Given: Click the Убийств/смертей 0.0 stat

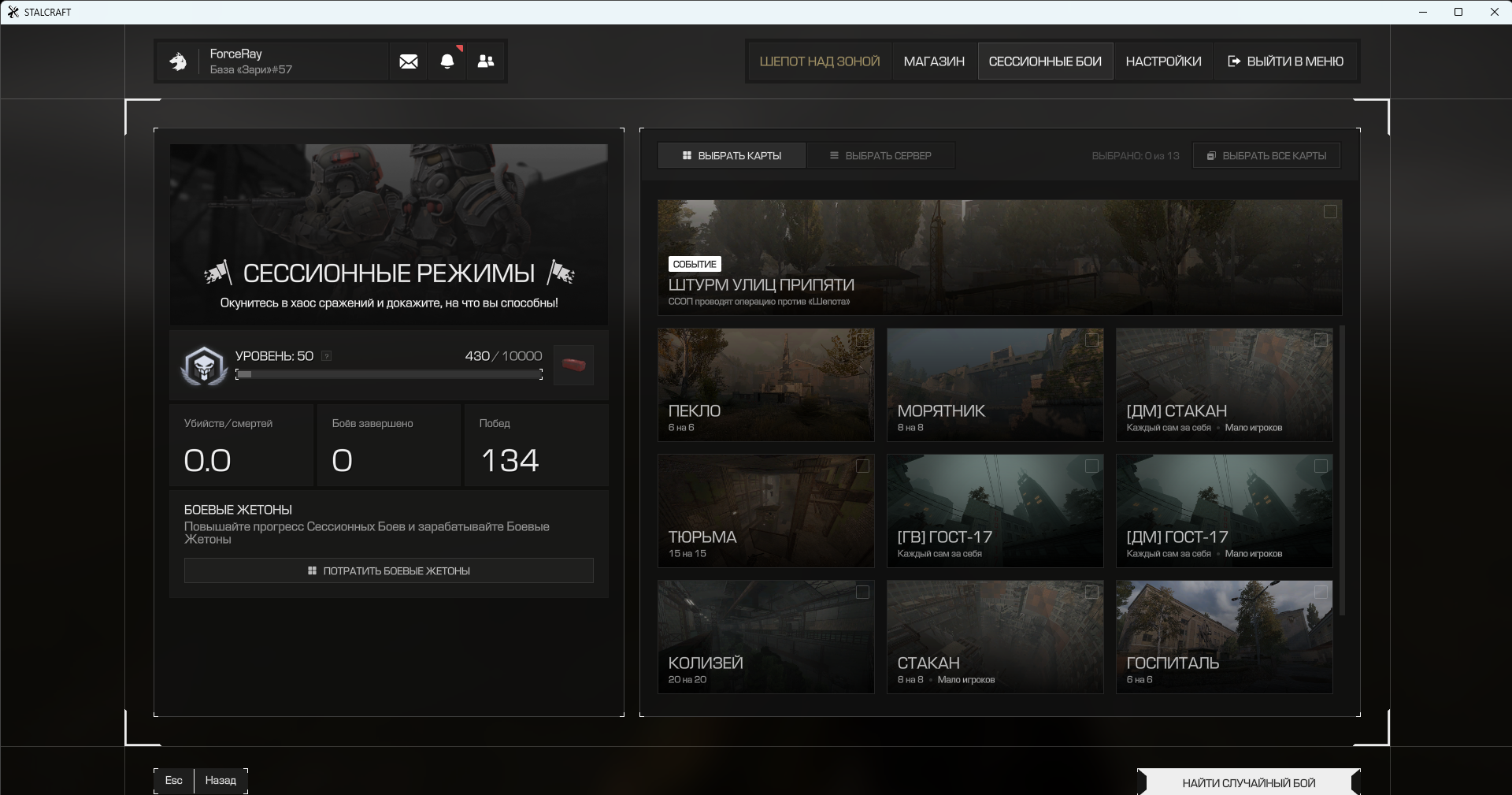Looking at the screenshot, I should (x=241, y=445).
